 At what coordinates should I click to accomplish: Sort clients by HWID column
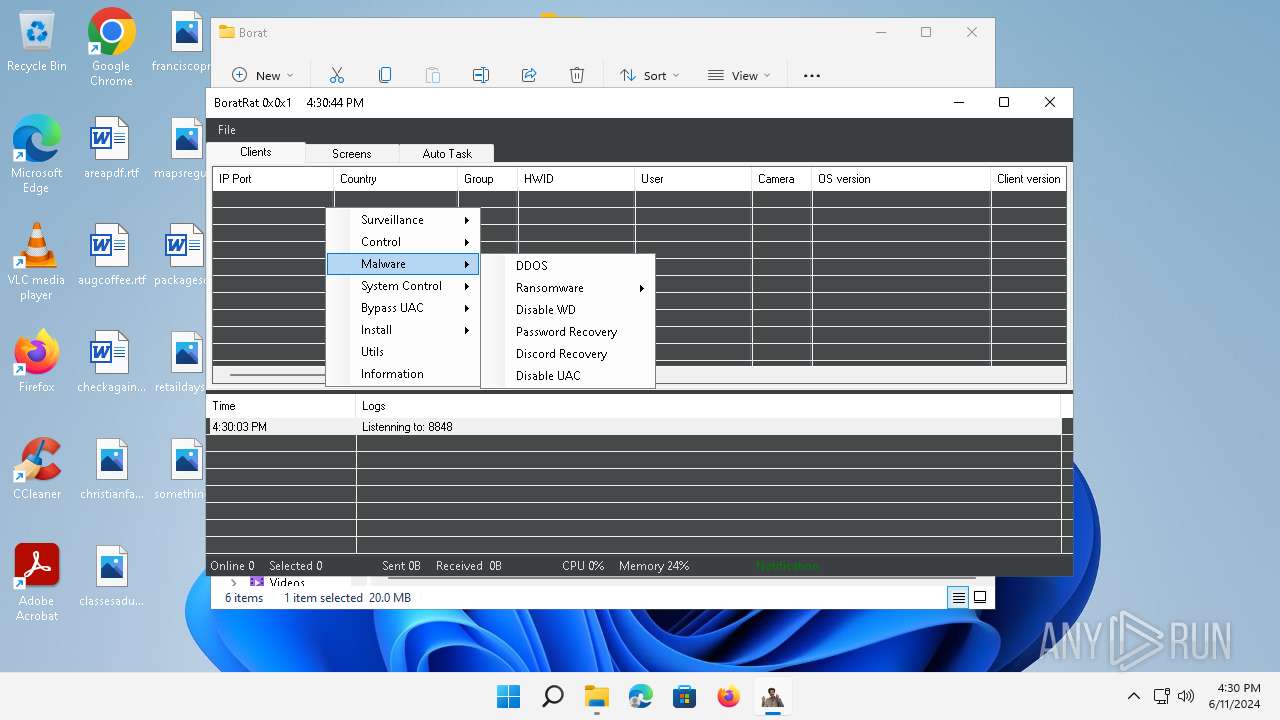pos(576,179)
